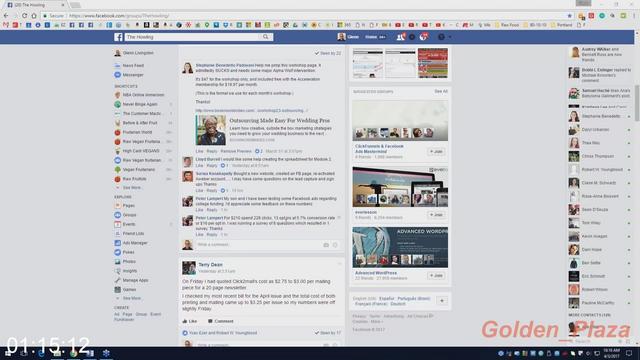Image resolution: width=640 pixels, height=360 pixels.
Task: Open Never Binge Again shortcut
Action: tap(140, 104)
